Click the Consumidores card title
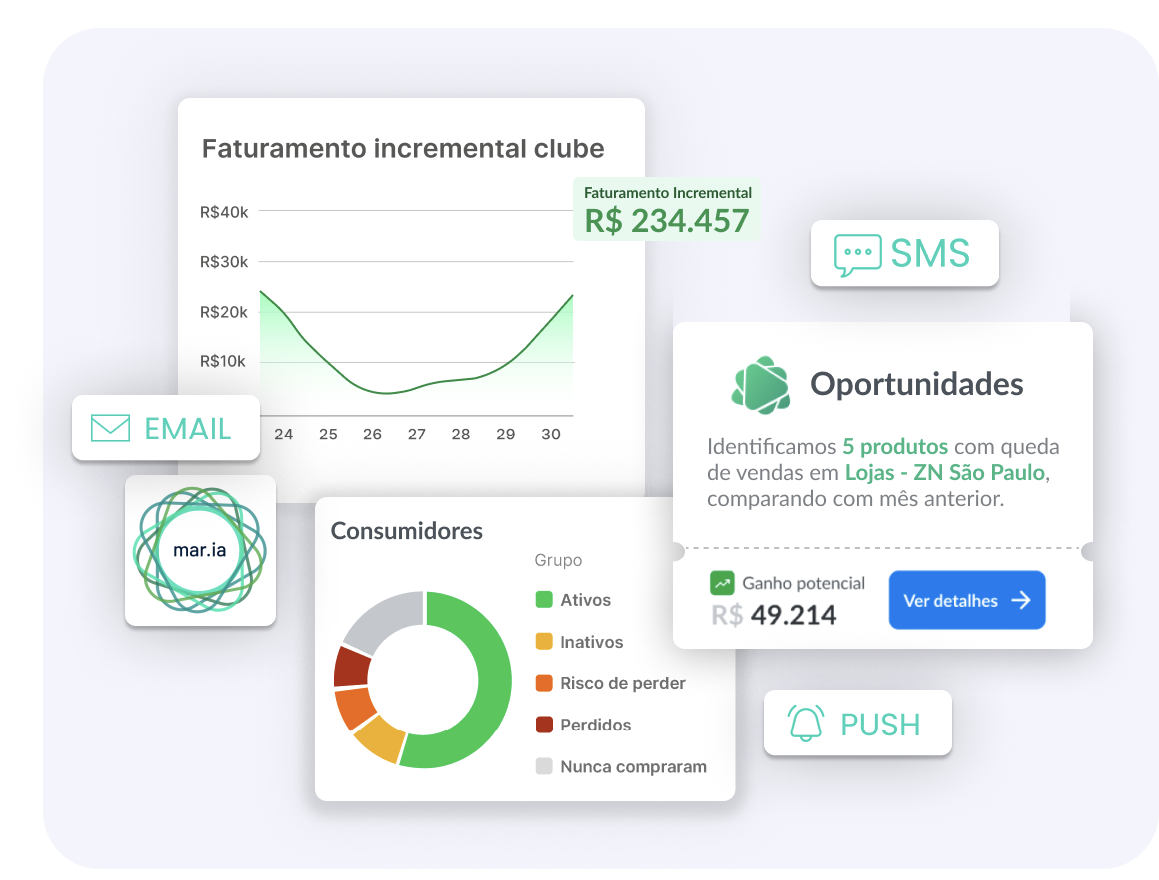The height and width of the screenshot is (880, 1159). coord(406,531)
